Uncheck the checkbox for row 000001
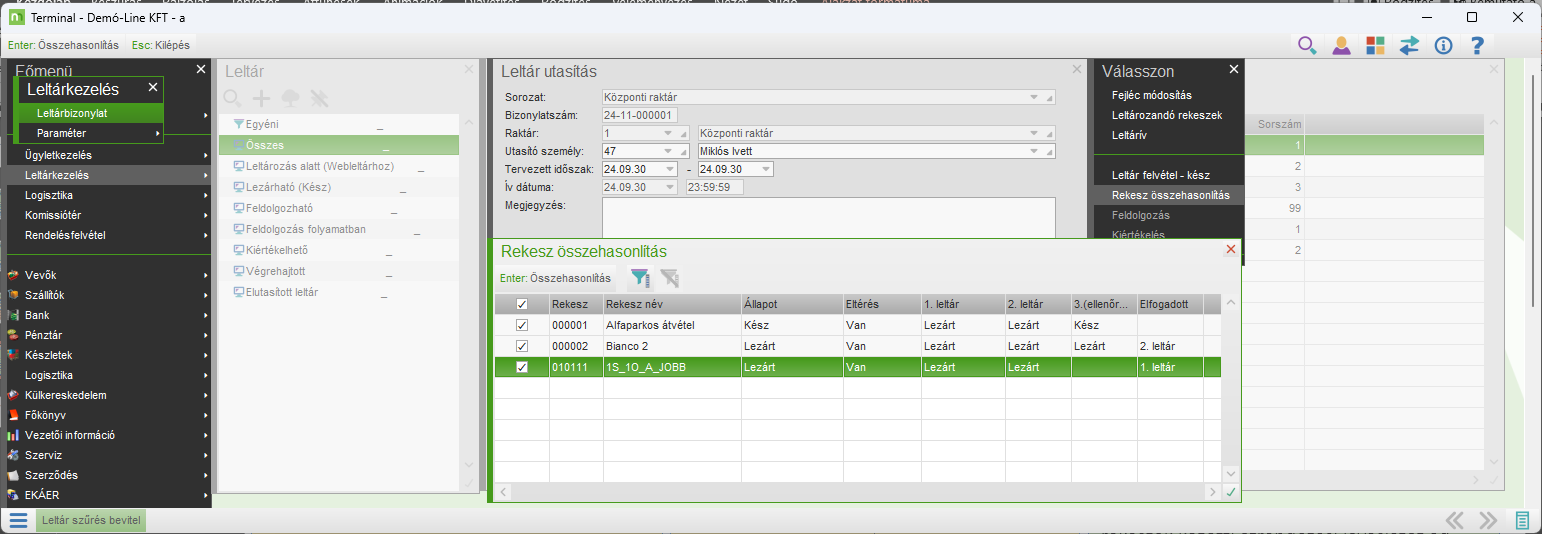Screen dimensions: 1542x534 point(521,325)
